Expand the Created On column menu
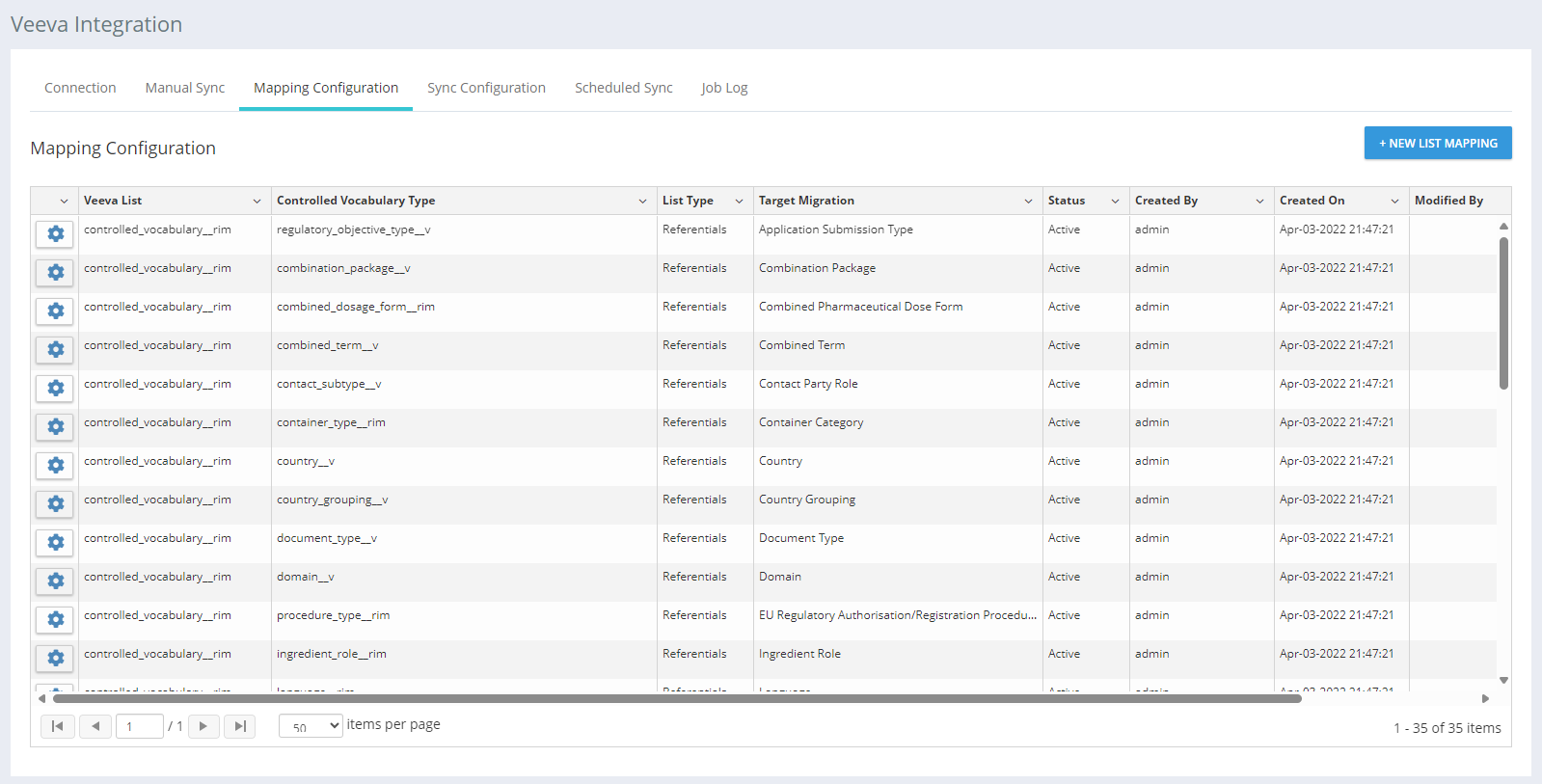The width and height of the screenshot is (1542, 784). click(x=1394, y=202)
